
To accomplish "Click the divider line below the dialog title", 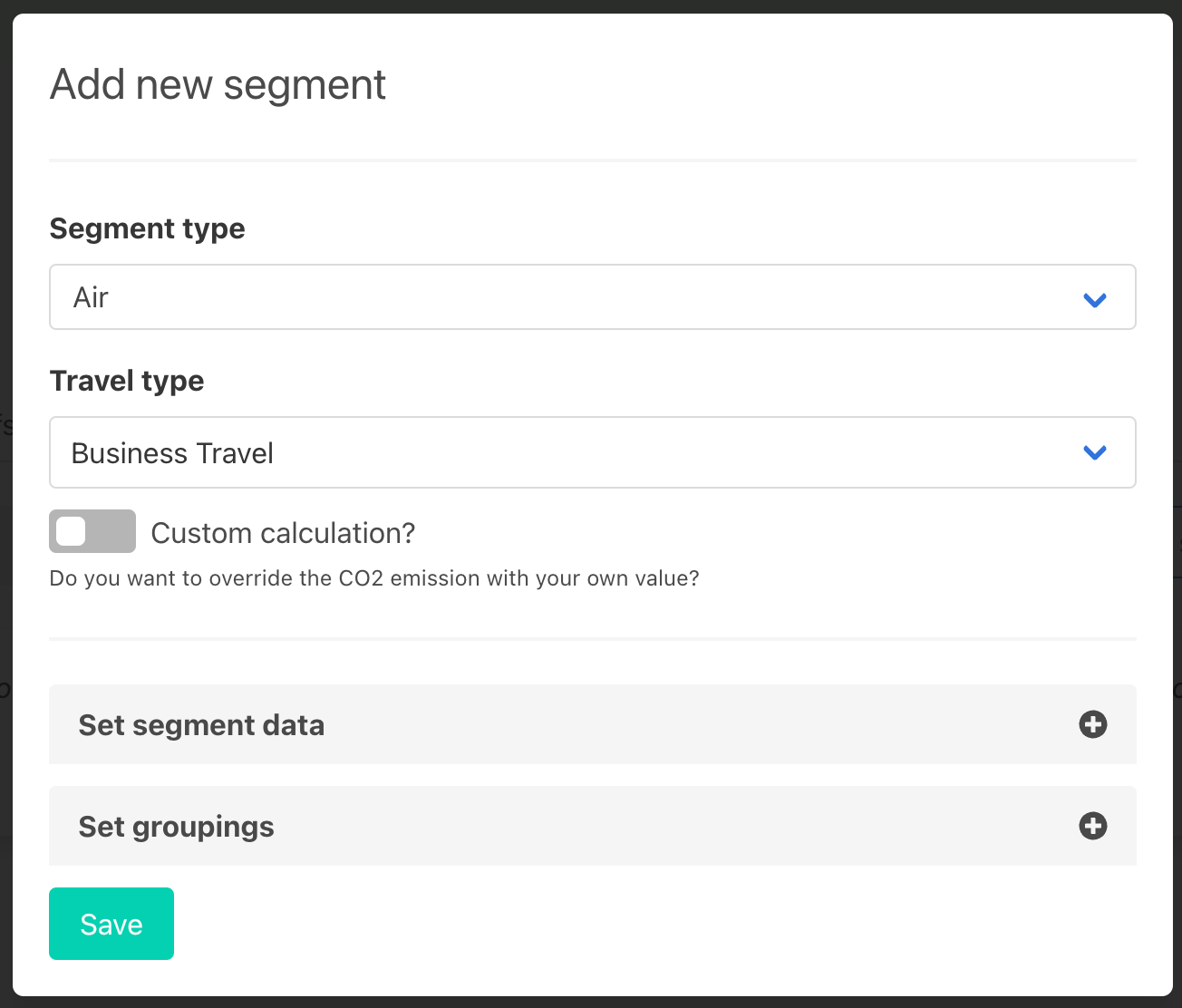I will [x=591, y=160].
